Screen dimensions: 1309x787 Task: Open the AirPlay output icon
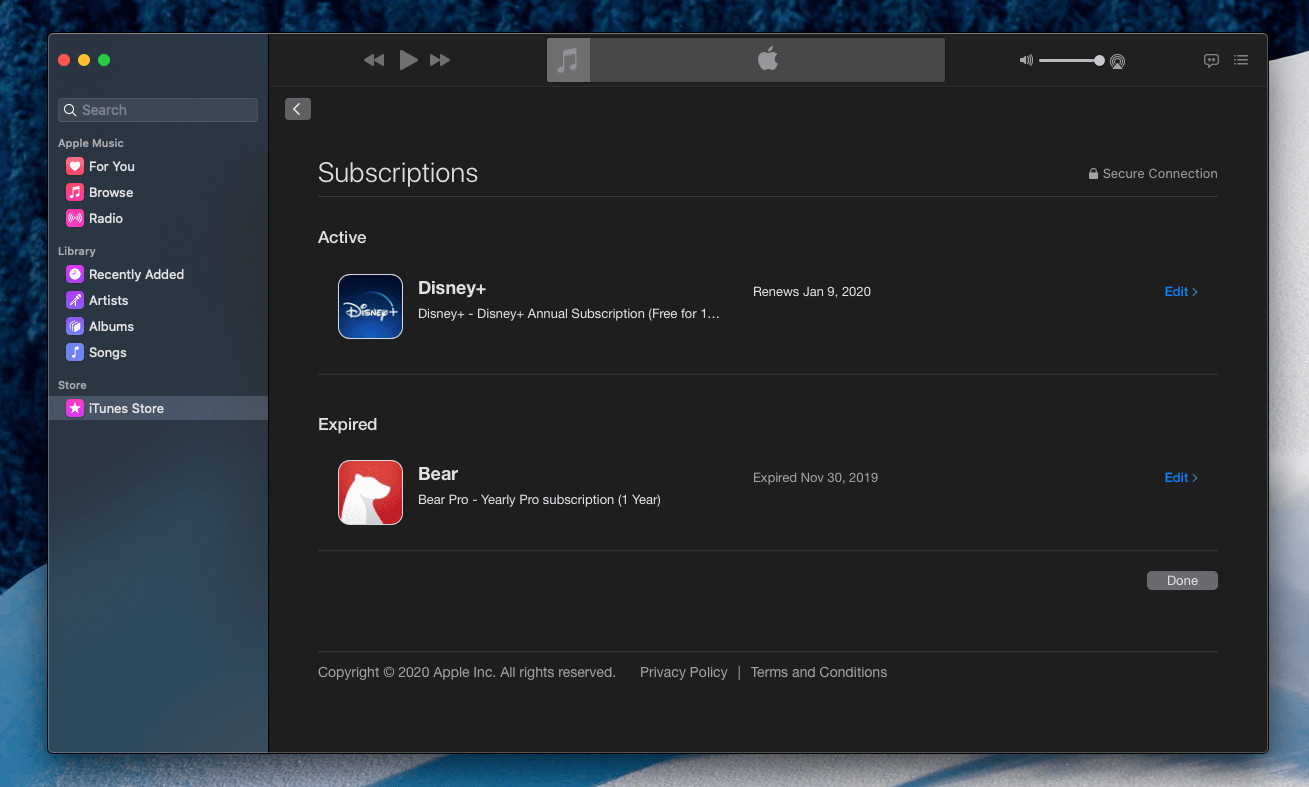tap(1117, 61)
